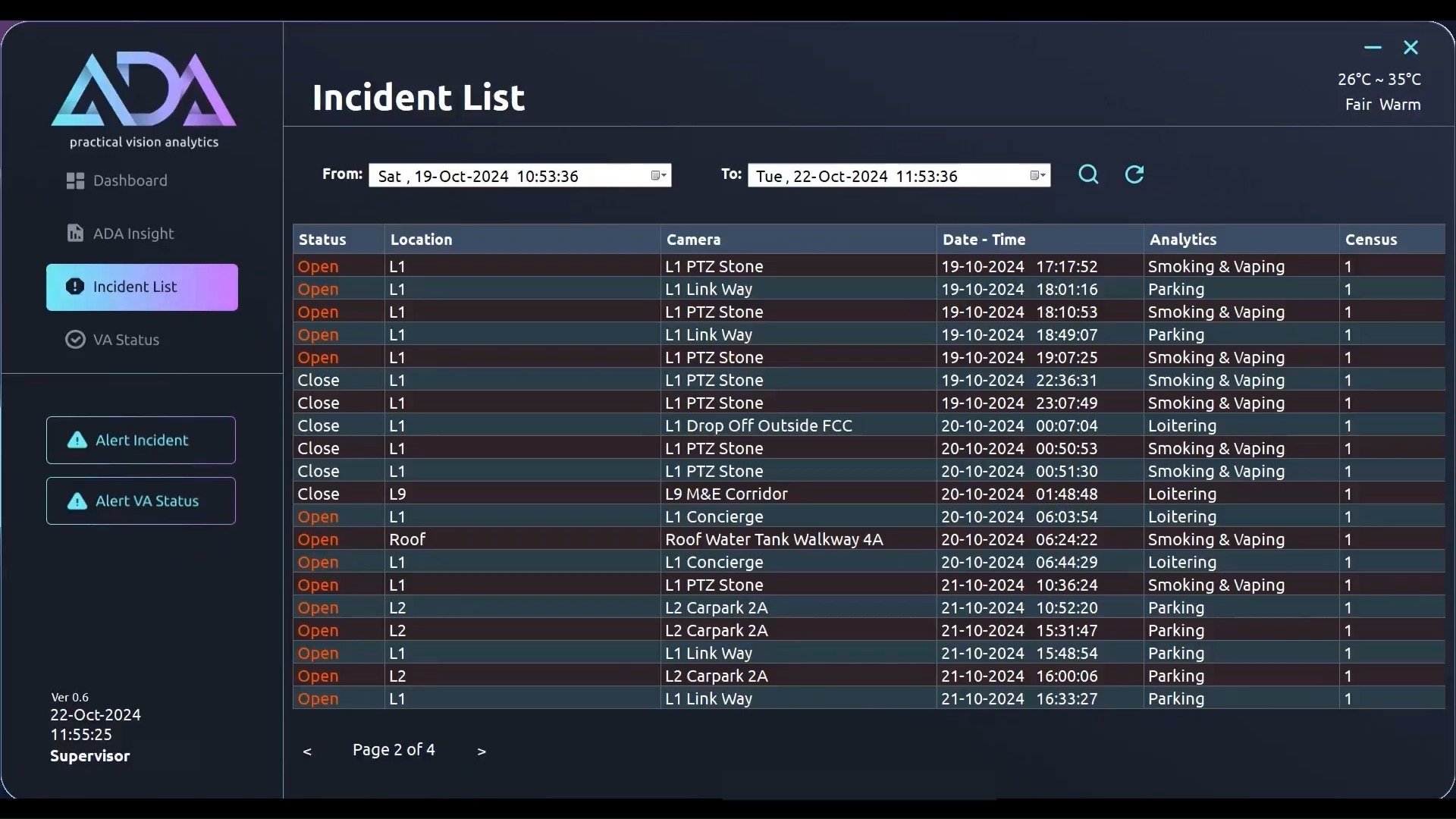Click the Alert Incident warning triangle icon

(x=77, y=440)
